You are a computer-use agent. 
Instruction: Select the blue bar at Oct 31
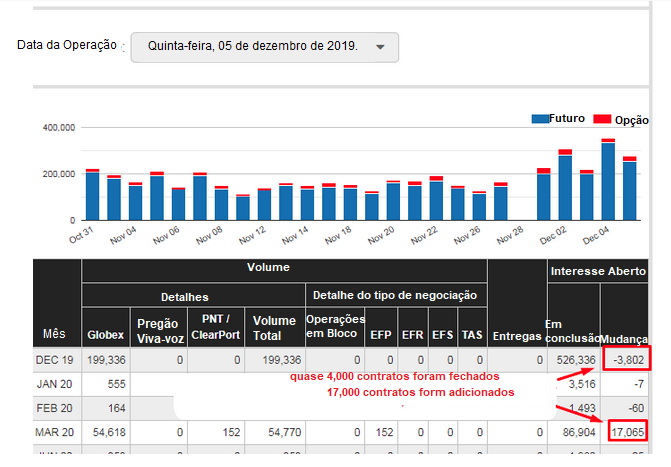click(92, 196)
